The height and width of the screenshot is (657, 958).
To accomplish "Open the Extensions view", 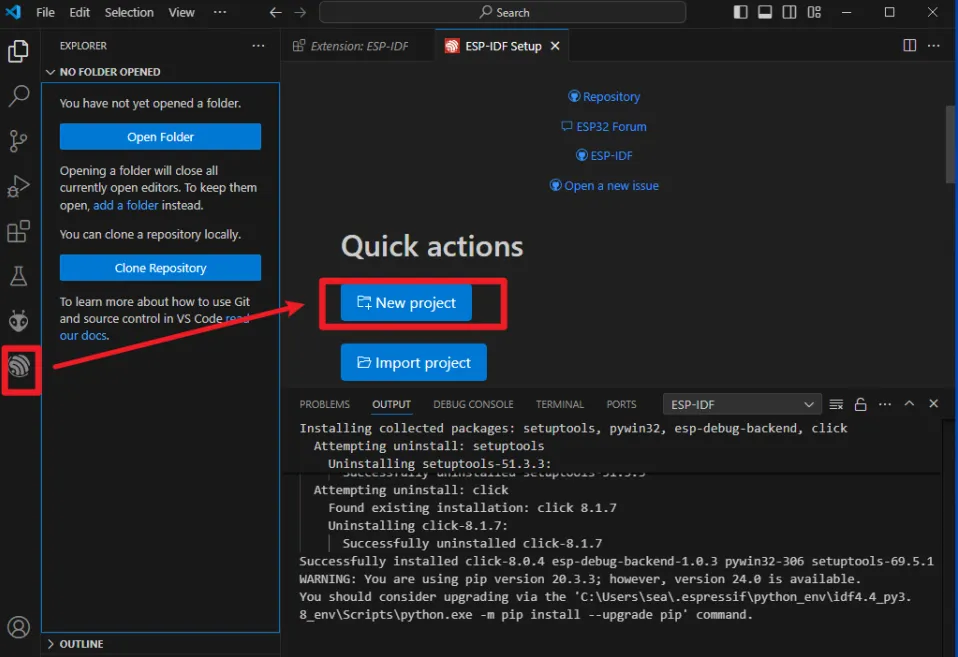I will click(18, 232).
